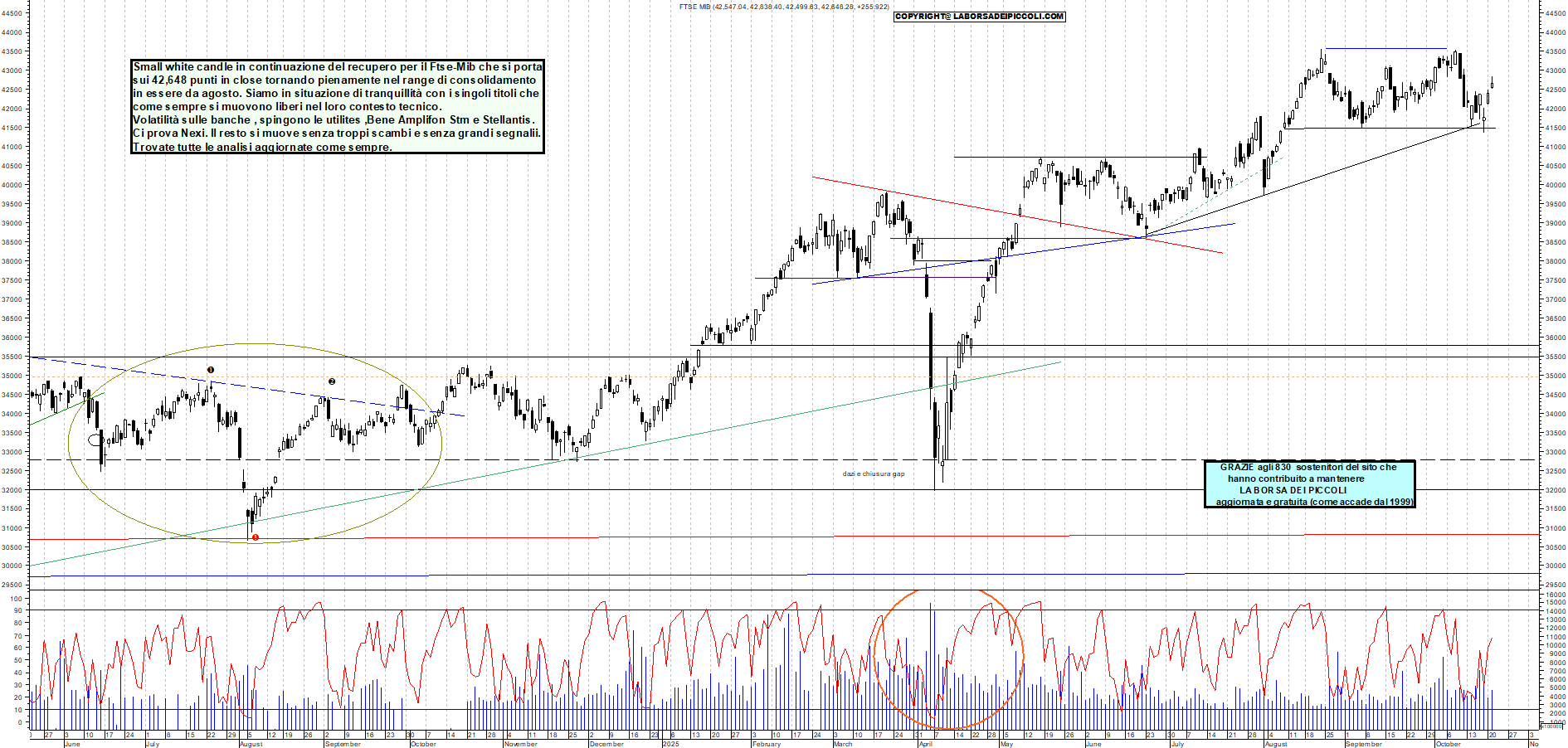Image resolution: width=1568 pixels, height=748 pixels.
Task: Click the 90 level label on the oscillator axis
Action: [x=17, y=611]
